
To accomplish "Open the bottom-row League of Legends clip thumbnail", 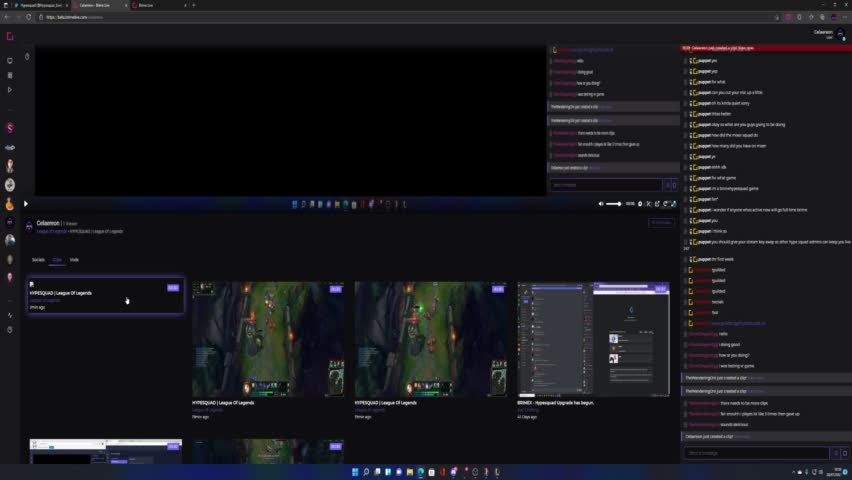I will click(268, 451).
